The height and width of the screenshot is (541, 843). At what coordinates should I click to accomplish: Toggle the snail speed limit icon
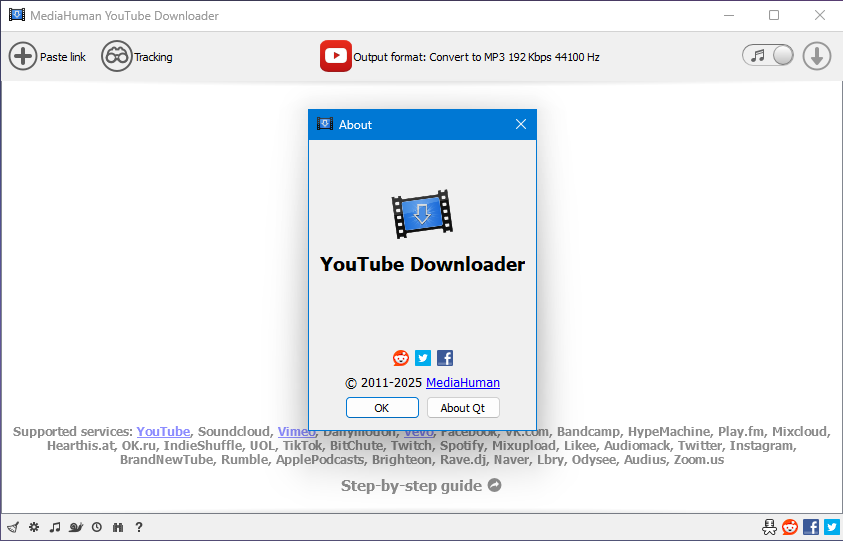(76, 527)
